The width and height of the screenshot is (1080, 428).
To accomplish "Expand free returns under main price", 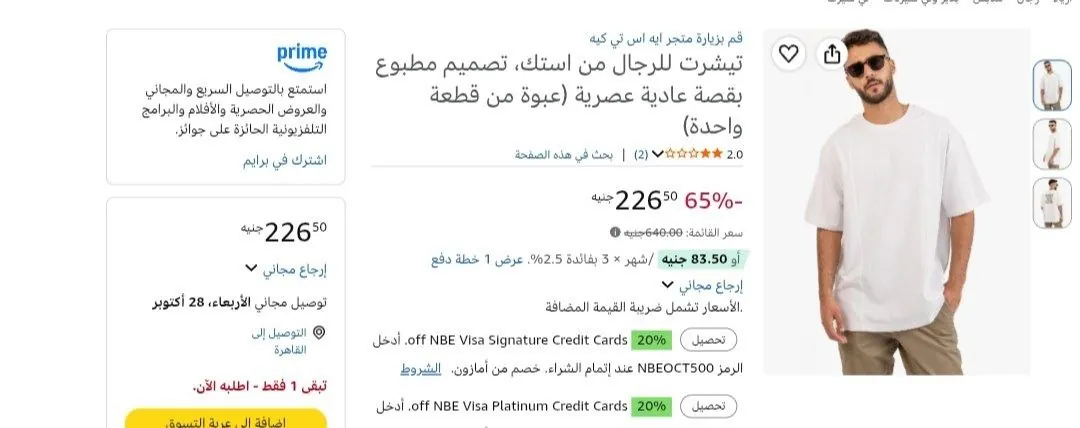I will (702, 285).
